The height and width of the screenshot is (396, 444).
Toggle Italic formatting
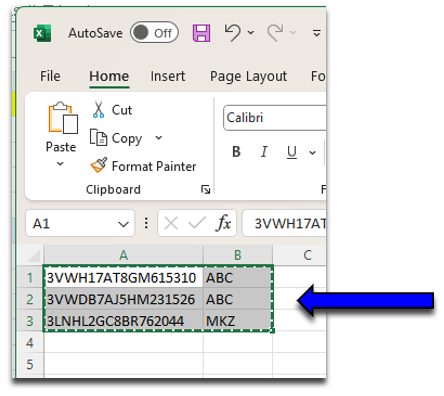[x=264, y=152]
